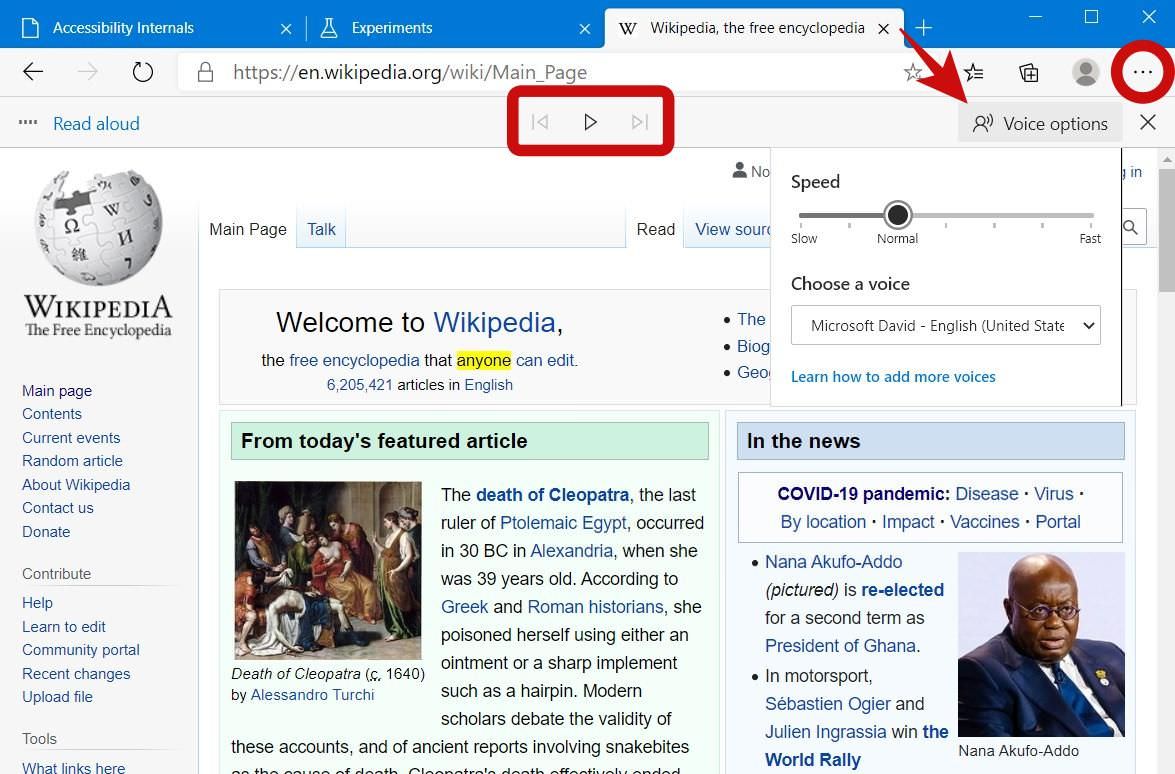
Task: Add this page to favorites
Action: [912, 72]
